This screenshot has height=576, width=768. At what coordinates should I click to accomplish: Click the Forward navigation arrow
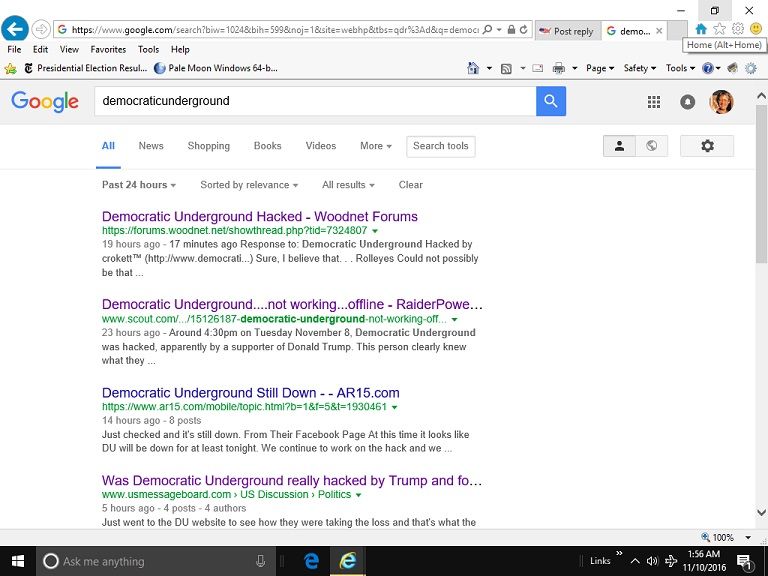pos(41,29)
